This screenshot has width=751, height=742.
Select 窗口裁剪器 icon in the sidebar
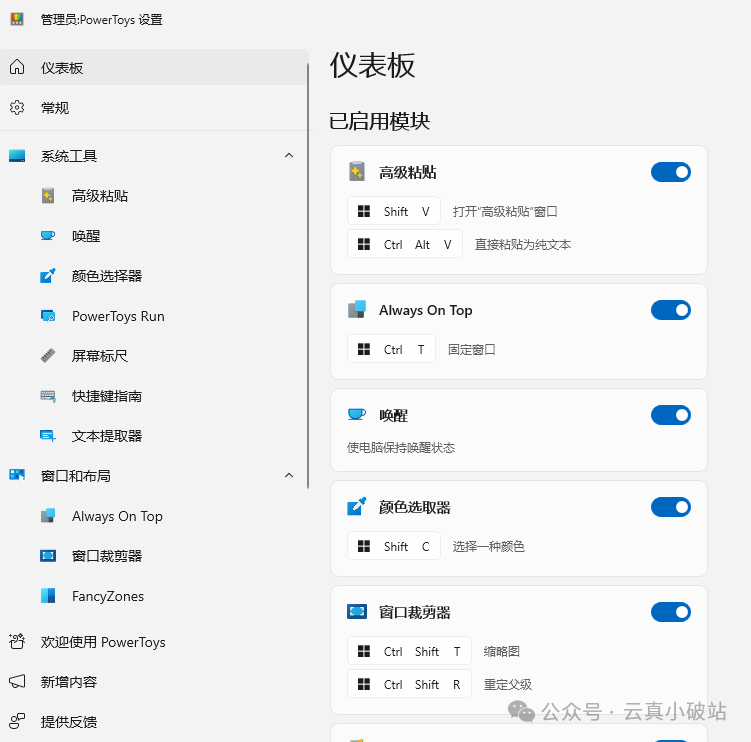[48, 556]
